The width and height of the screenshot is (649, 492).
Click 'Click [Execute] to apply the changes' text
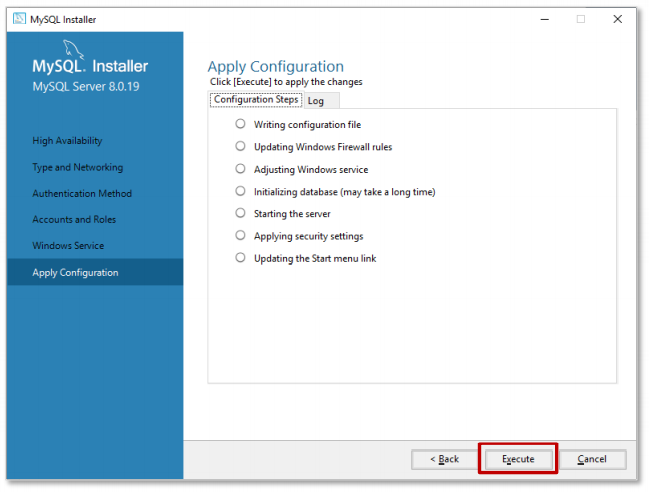286,82
